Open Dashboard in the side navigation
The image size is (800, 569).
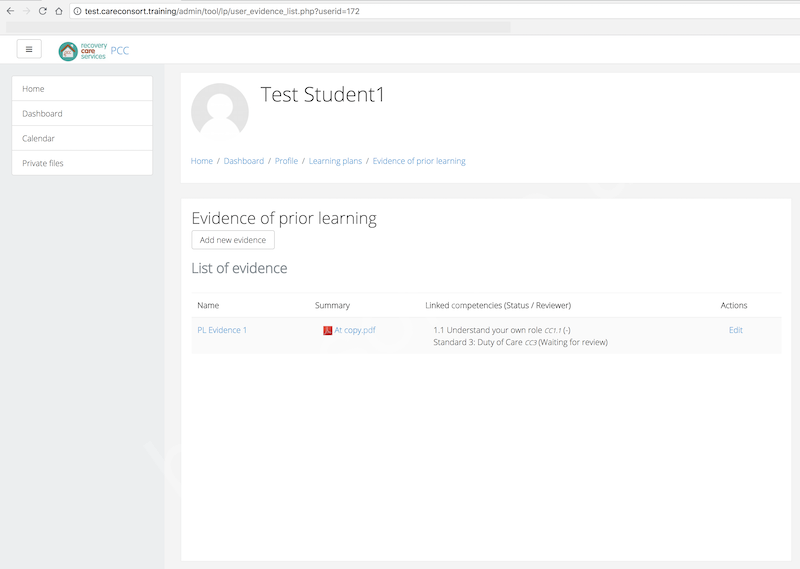(x=82, y=113)
